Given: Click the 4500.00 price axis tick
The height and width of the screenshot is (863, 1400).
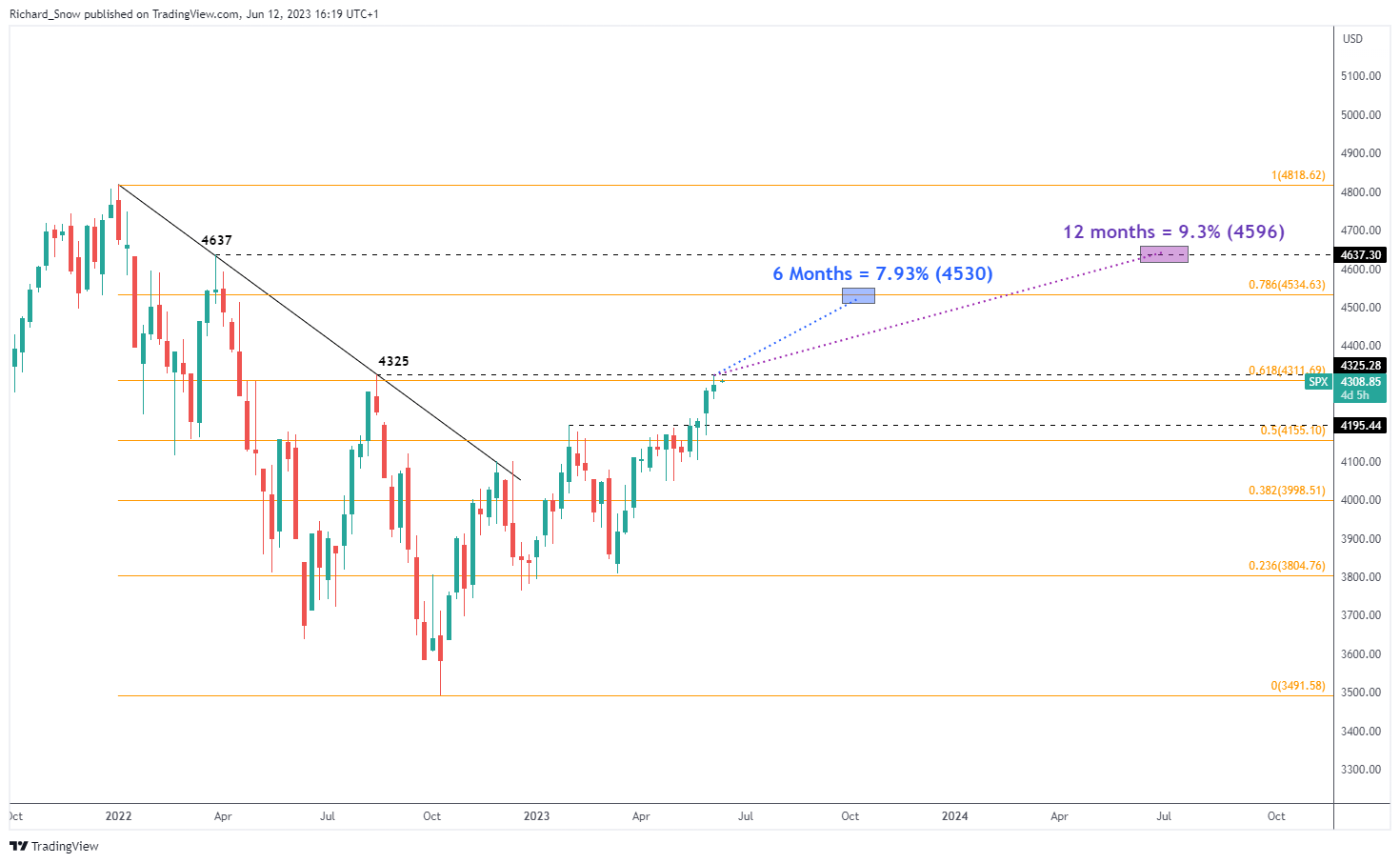Looking at the screenshot, I should [x=1361, y=308].
